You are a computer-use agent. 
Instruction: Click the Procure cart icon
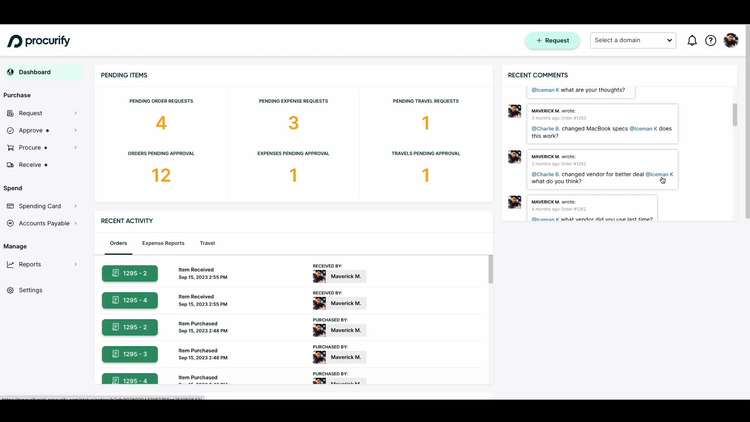pyautogui.click(x=10, y=148)
